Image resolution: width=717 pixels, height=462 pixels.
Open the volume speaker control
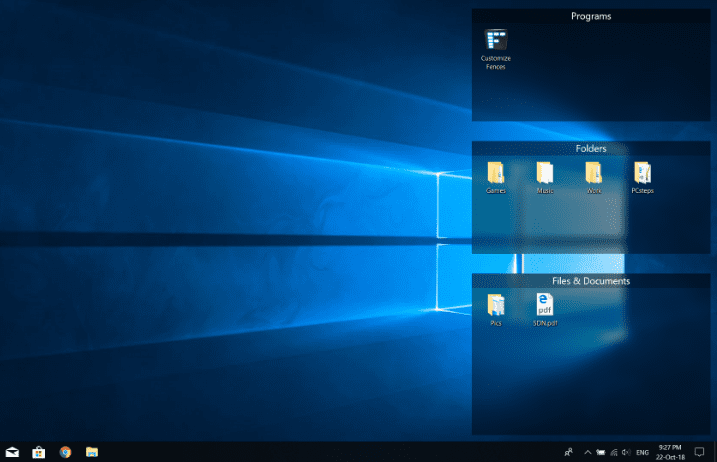point(626,452)
